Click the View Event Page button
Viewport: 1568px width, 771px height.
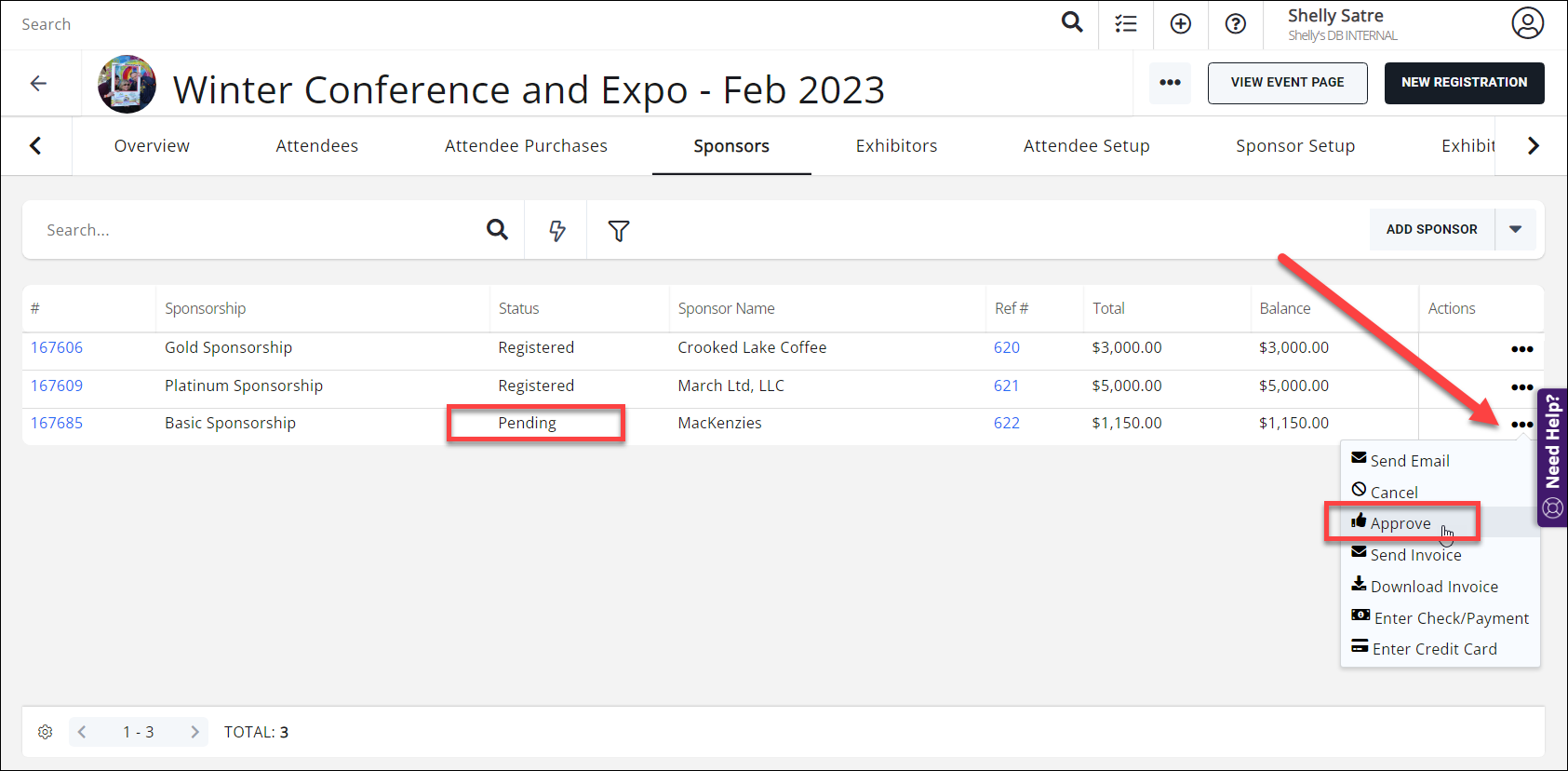1287,83
